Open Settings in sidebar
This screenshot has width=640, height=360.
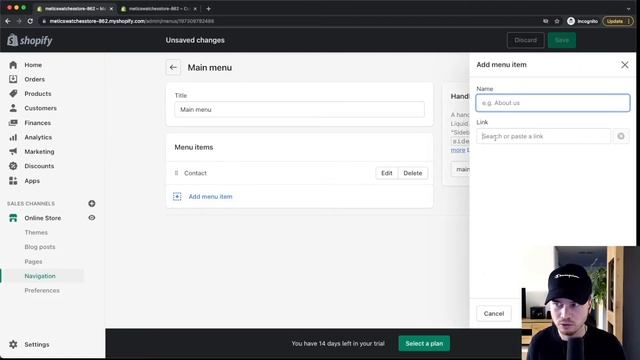coord(37,344)
